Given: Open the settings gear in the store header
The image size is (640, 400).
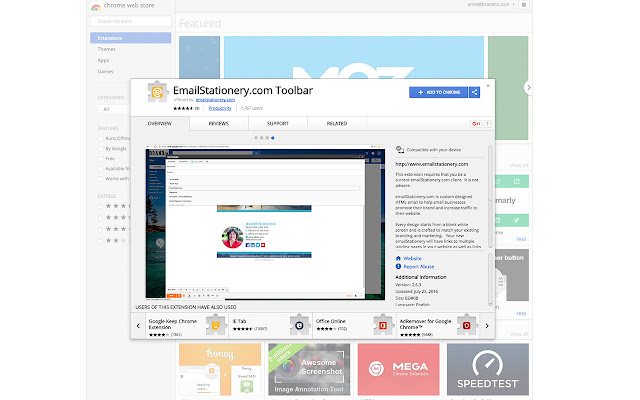Looking at the screenshot, I should click(524, 5).
